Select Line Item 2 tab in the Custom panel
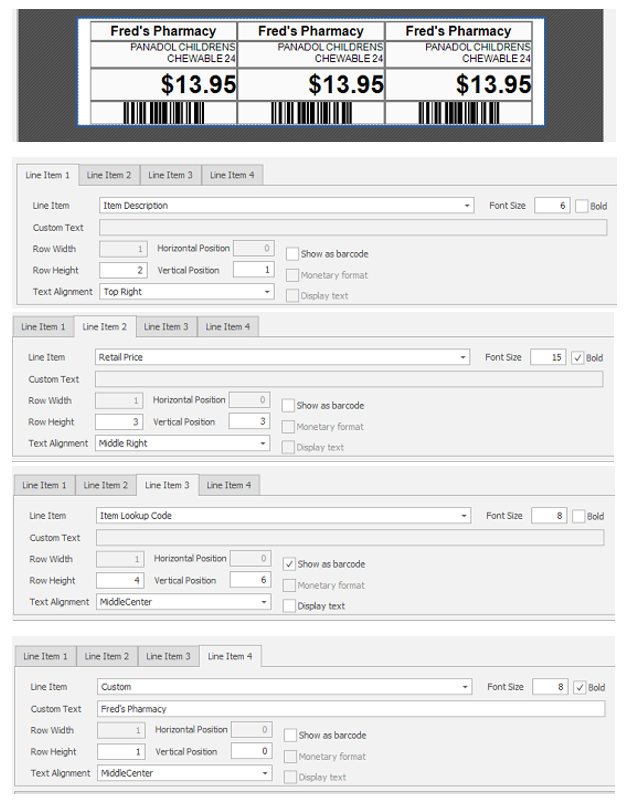The height and width of the screenshot is (804, 625). coord(107,657)
